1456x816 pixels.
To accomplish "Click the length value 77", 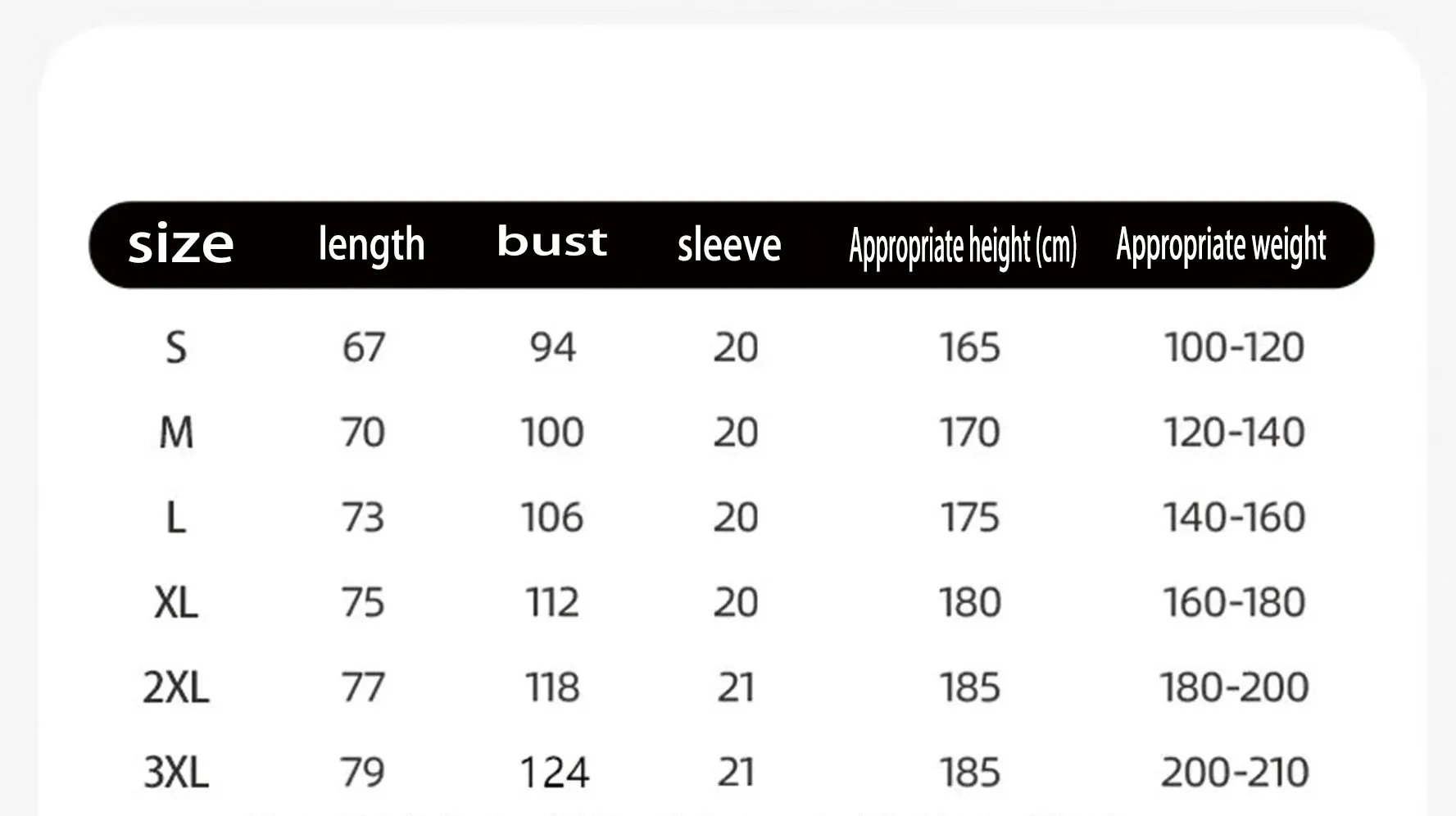I will tap(363, 687).
